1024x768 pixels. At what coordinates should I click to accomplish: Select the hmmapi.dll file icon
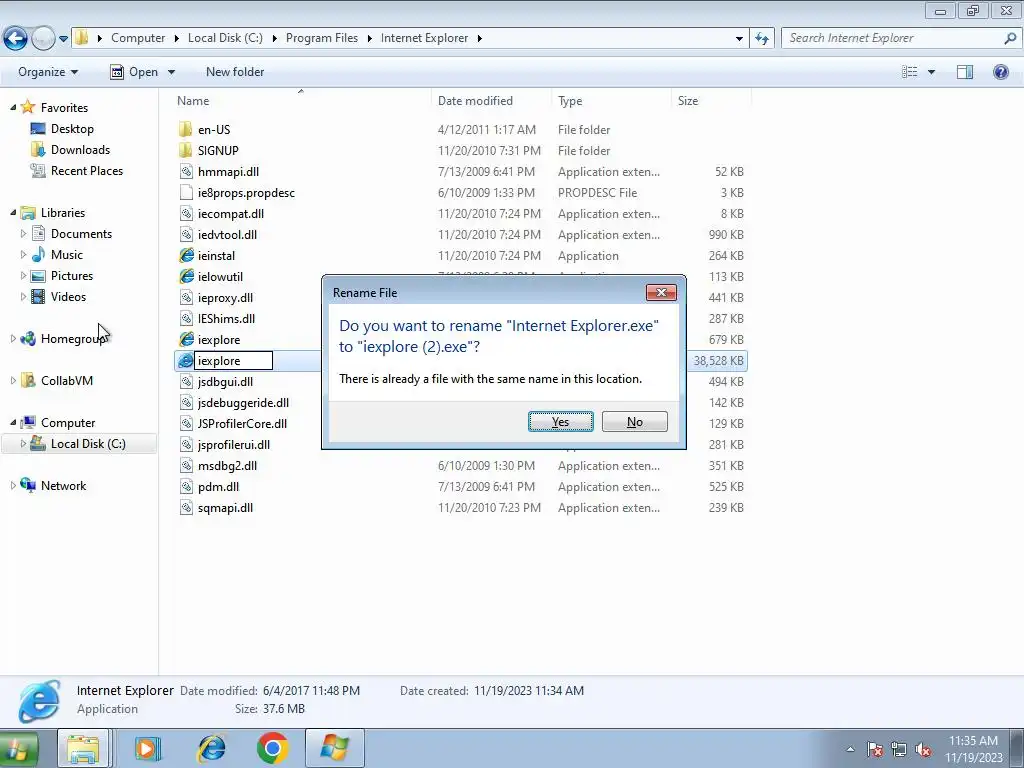186,172
